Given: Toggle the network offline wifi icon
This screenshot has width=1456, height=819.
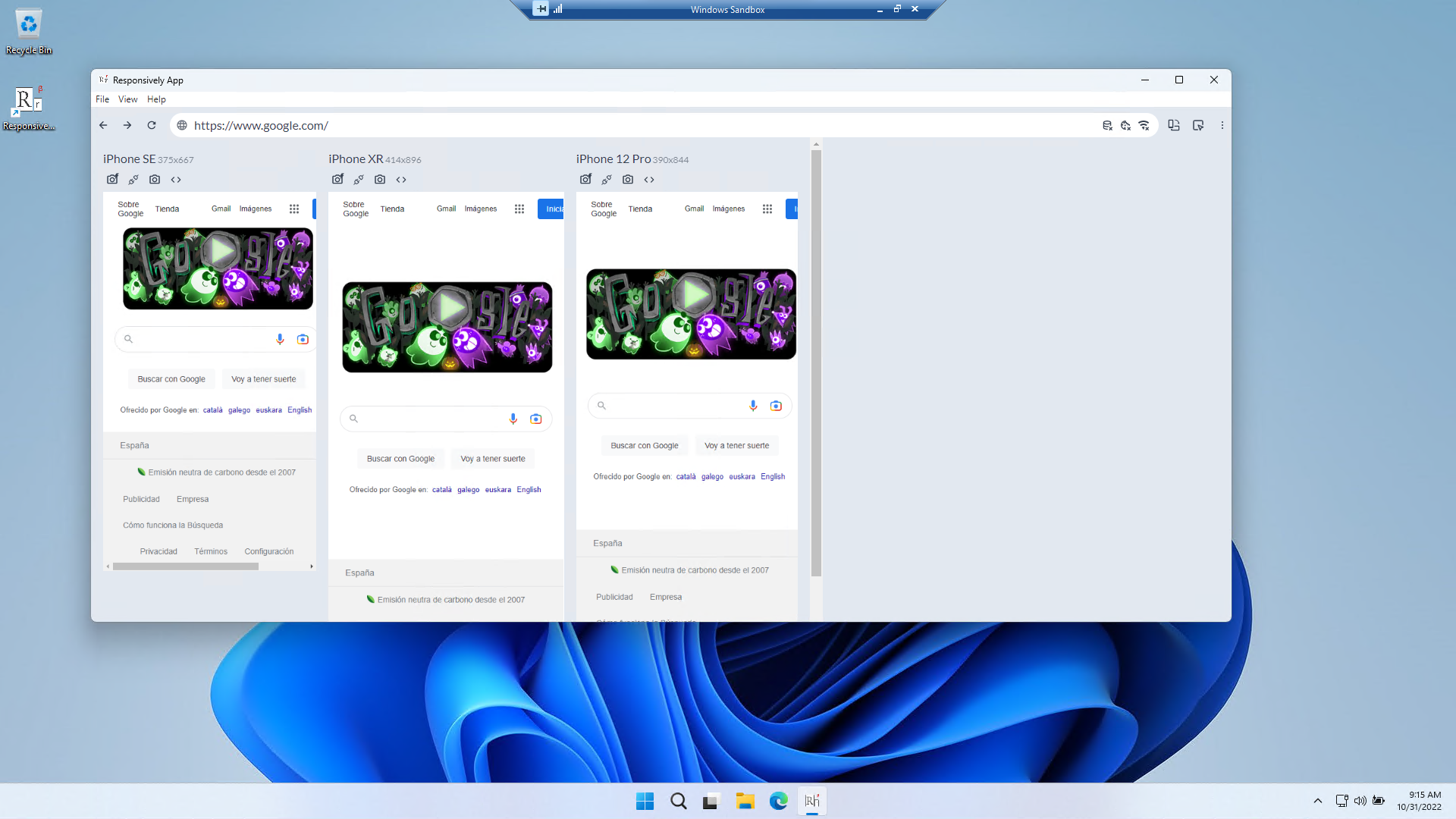Looking at the screenshot, I should [1144, 126].
